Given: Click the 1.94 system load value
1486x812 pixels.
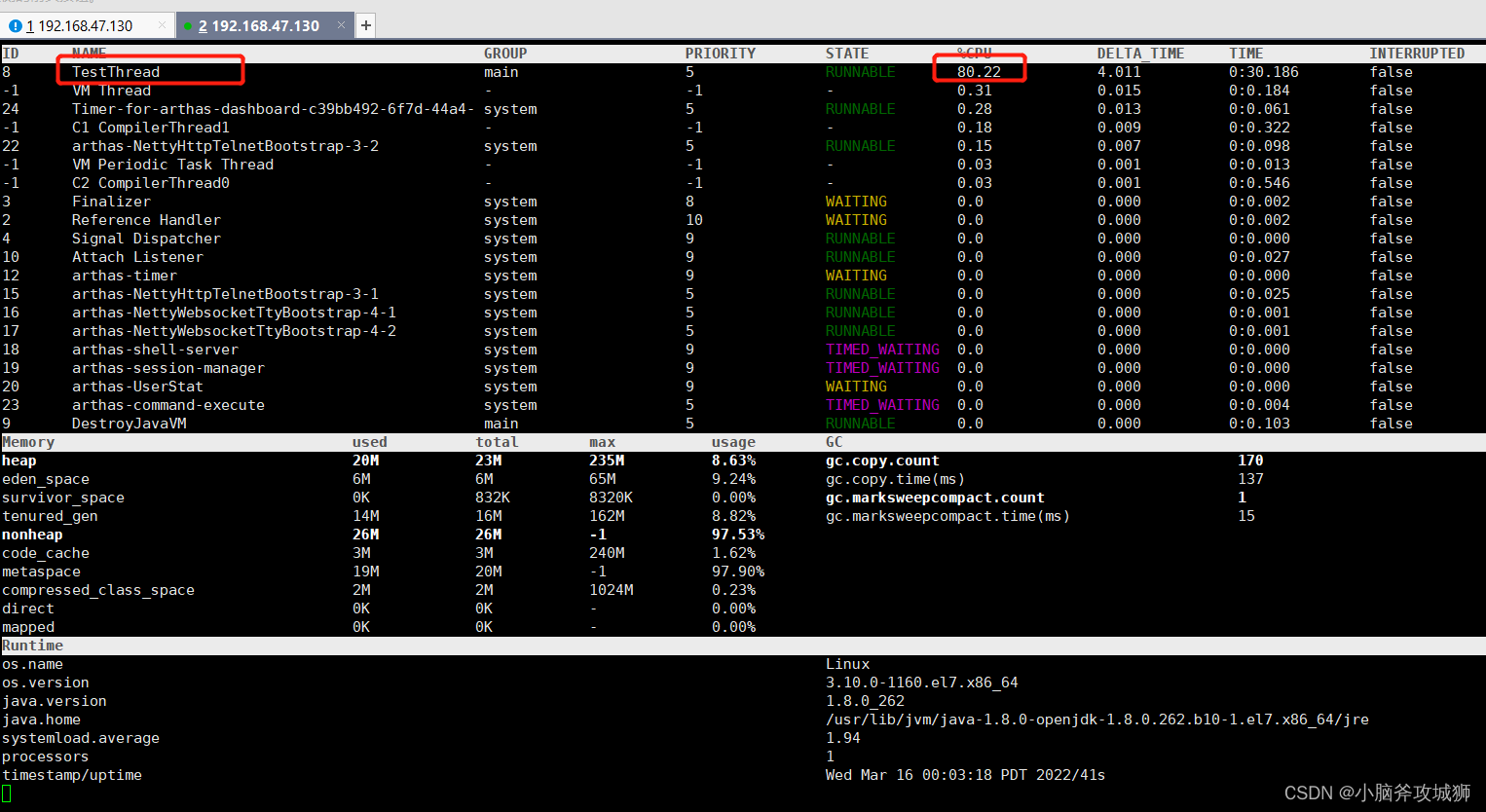Looking at the screenshot, I should 842,738.
